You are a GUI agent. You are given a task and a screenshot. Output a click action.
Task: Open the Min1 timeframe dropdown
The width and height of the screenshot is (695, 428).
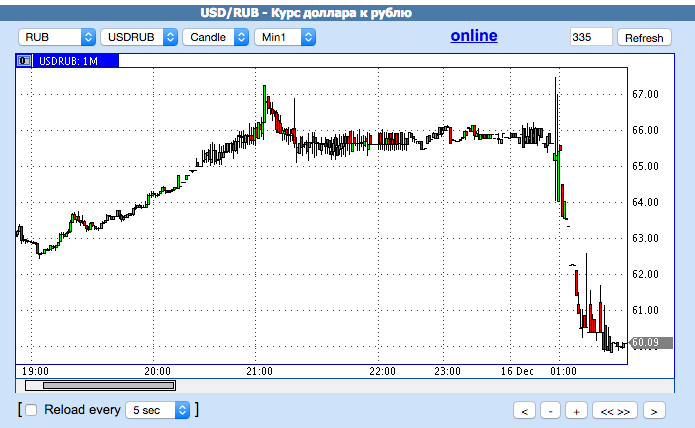click(285, 37)
